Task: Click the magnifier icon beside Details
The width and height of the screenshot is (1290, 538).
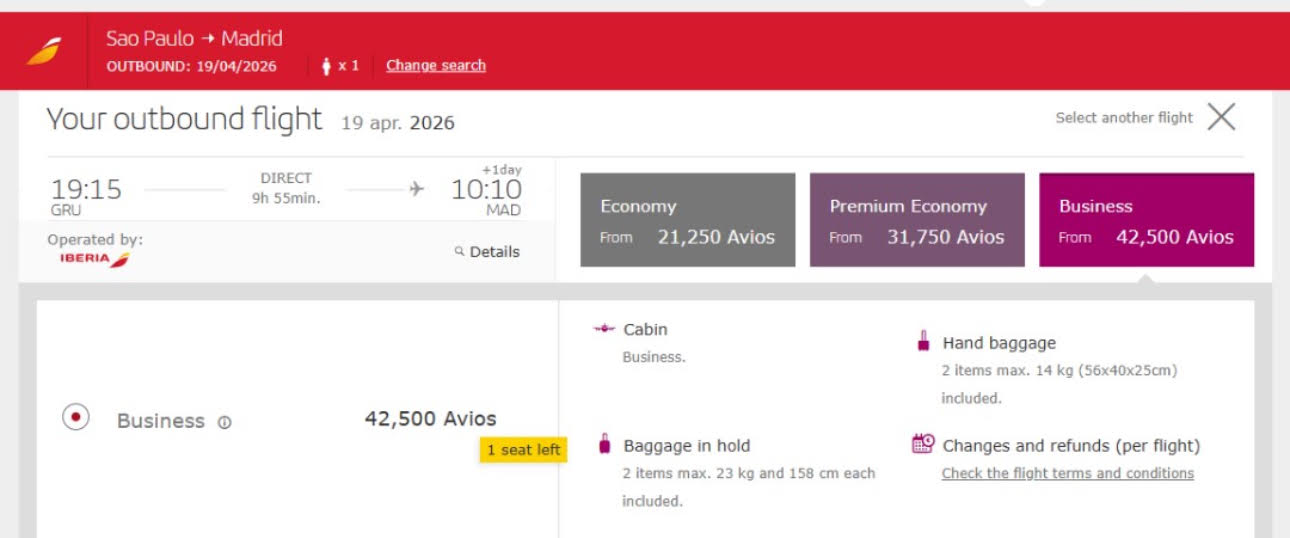Action: coord(460,251)
